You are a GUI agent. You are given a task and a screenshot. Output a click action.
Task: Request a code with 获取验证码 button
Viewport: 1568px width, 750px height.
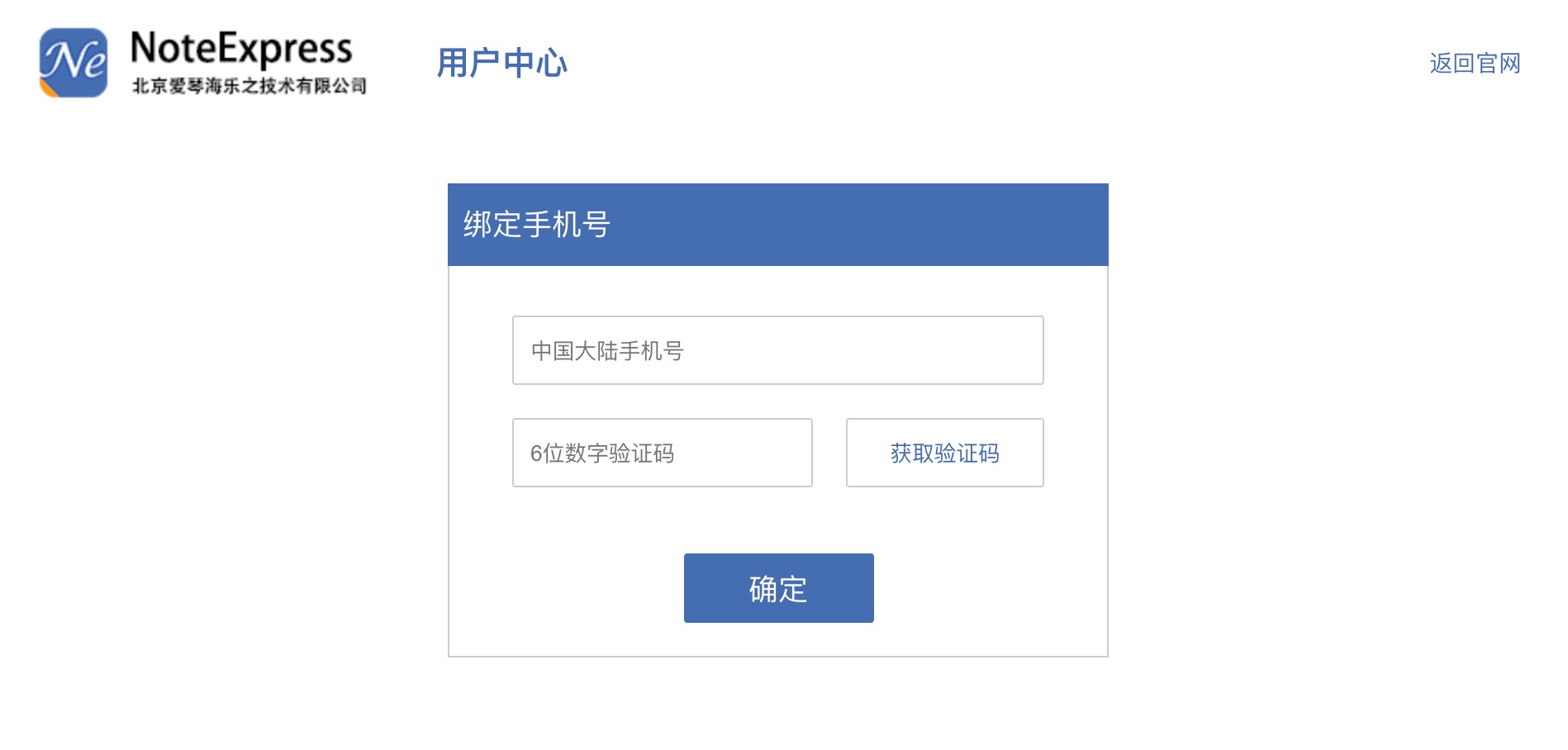coord(944,453)
